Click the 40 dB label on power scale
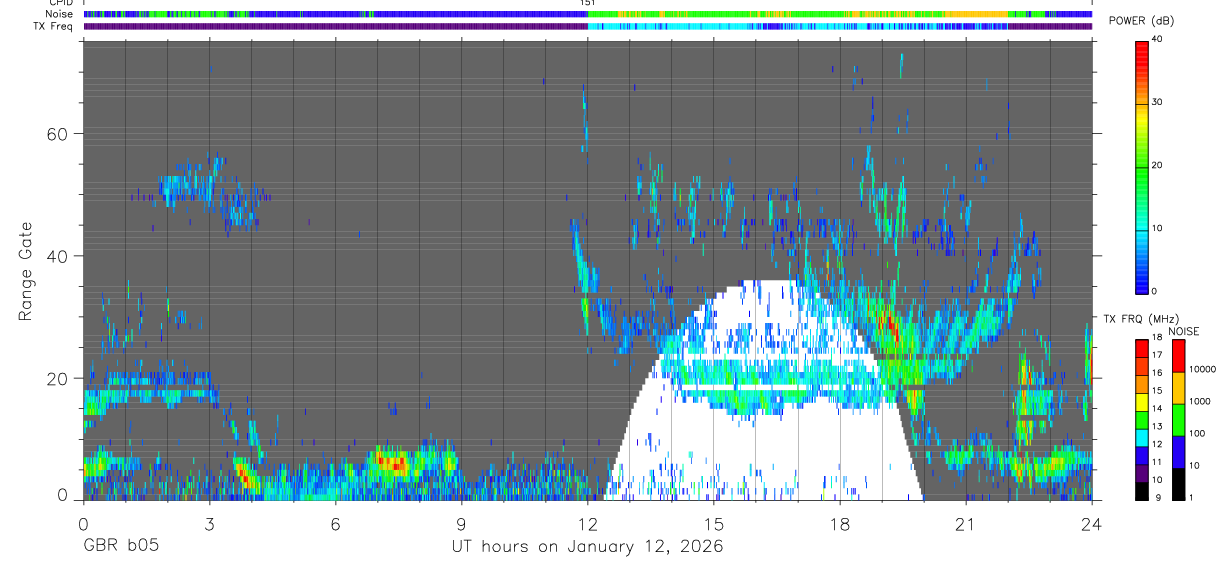1228x567 pixels. (1158, 39)
